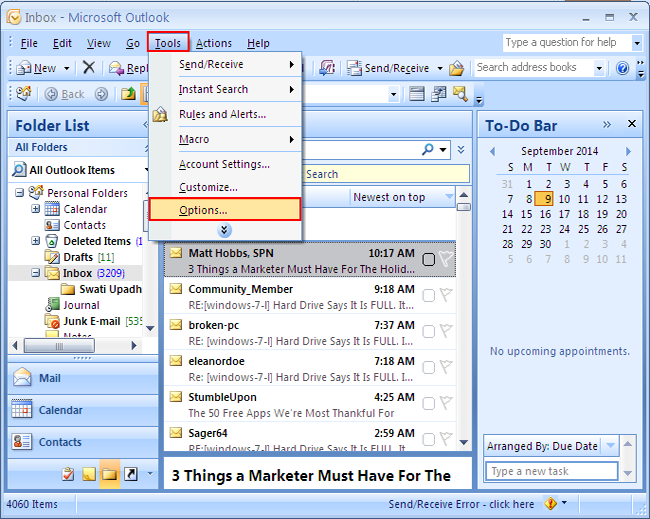Click the Outlook Today icon in web toolbar
The height and width of the screenshot is (519, 650).
coord(24,94)
